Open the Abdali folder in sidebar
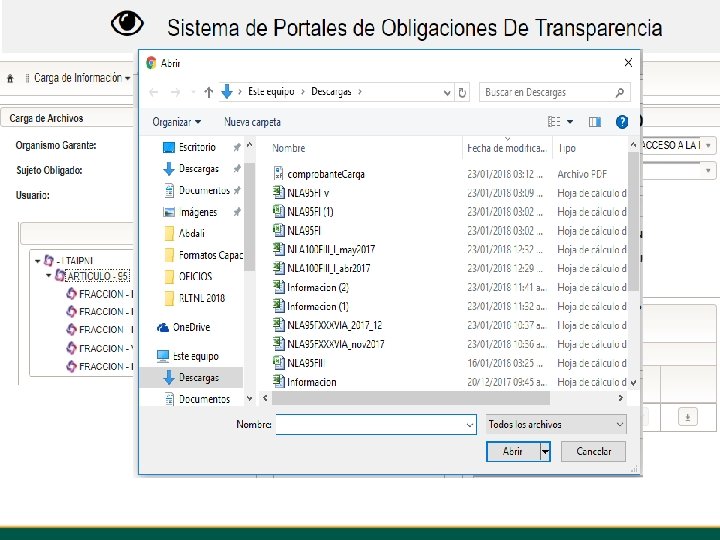Screen dimensions: 720x540 [x=191, y=233]
